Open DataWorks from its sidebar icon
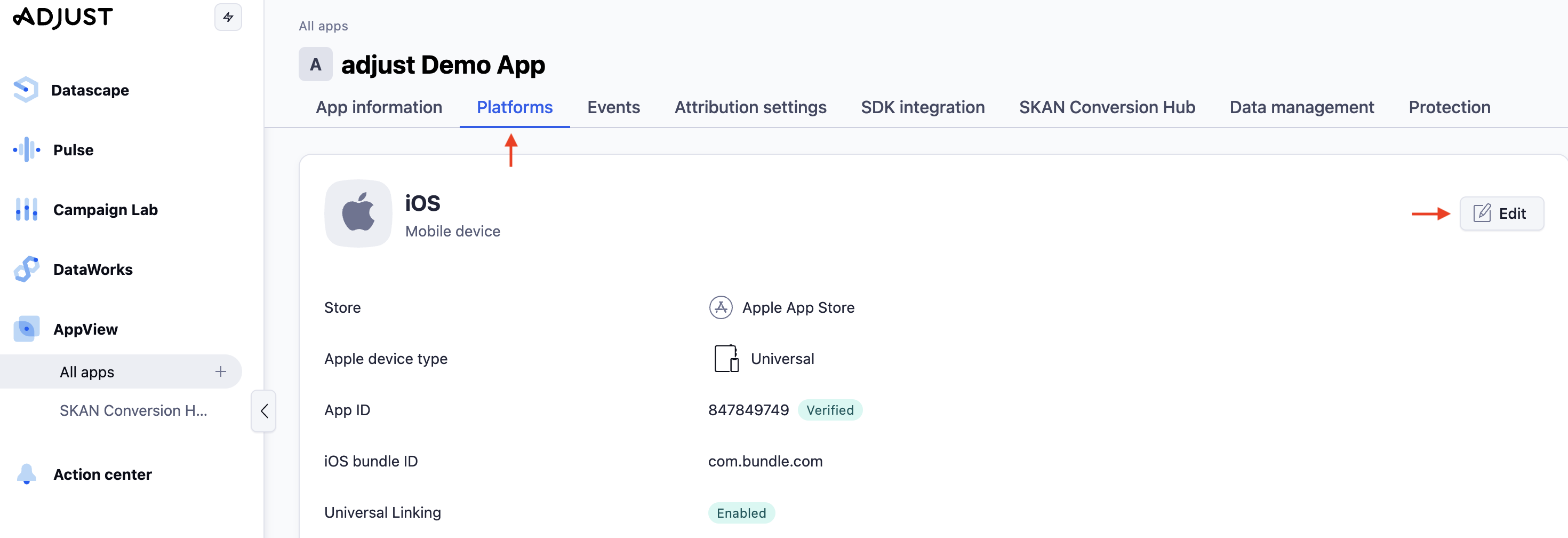Image resolution: width=1568 pixels, height=538 pixels. pos(26,270)
